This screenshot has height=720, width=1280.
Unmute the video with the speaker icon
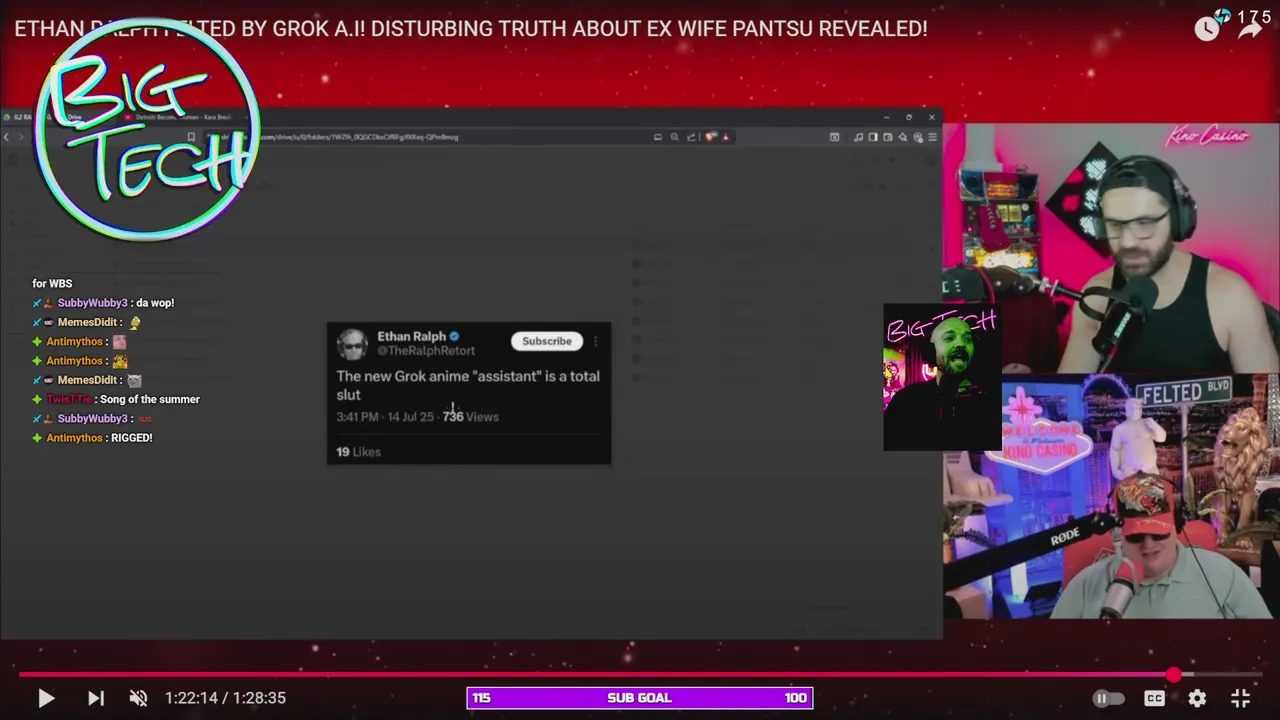(x=139, y=698)
